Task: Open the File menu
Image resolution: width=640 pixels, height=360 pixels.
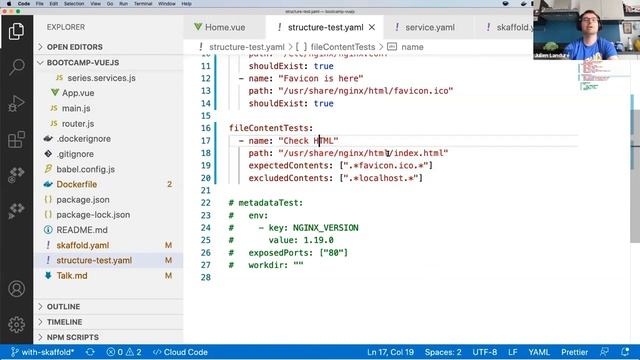Action: 40,4
